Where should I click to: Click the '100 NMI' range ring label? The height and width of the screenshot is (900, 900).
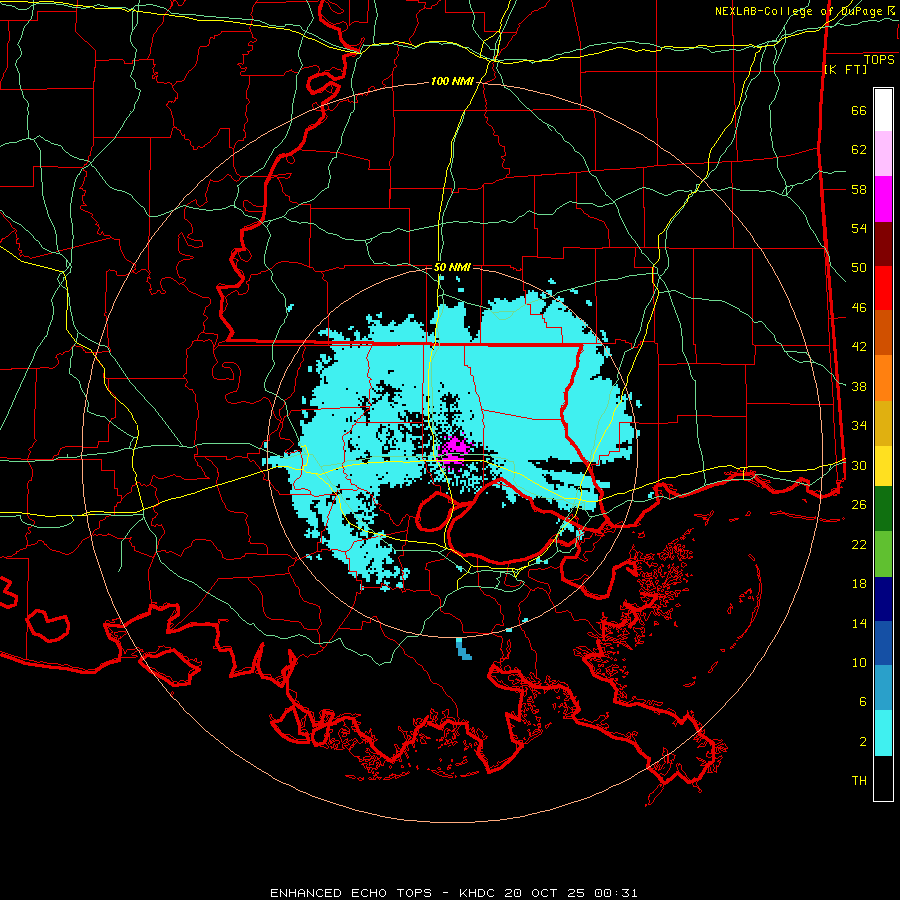(x=452, y=81)
